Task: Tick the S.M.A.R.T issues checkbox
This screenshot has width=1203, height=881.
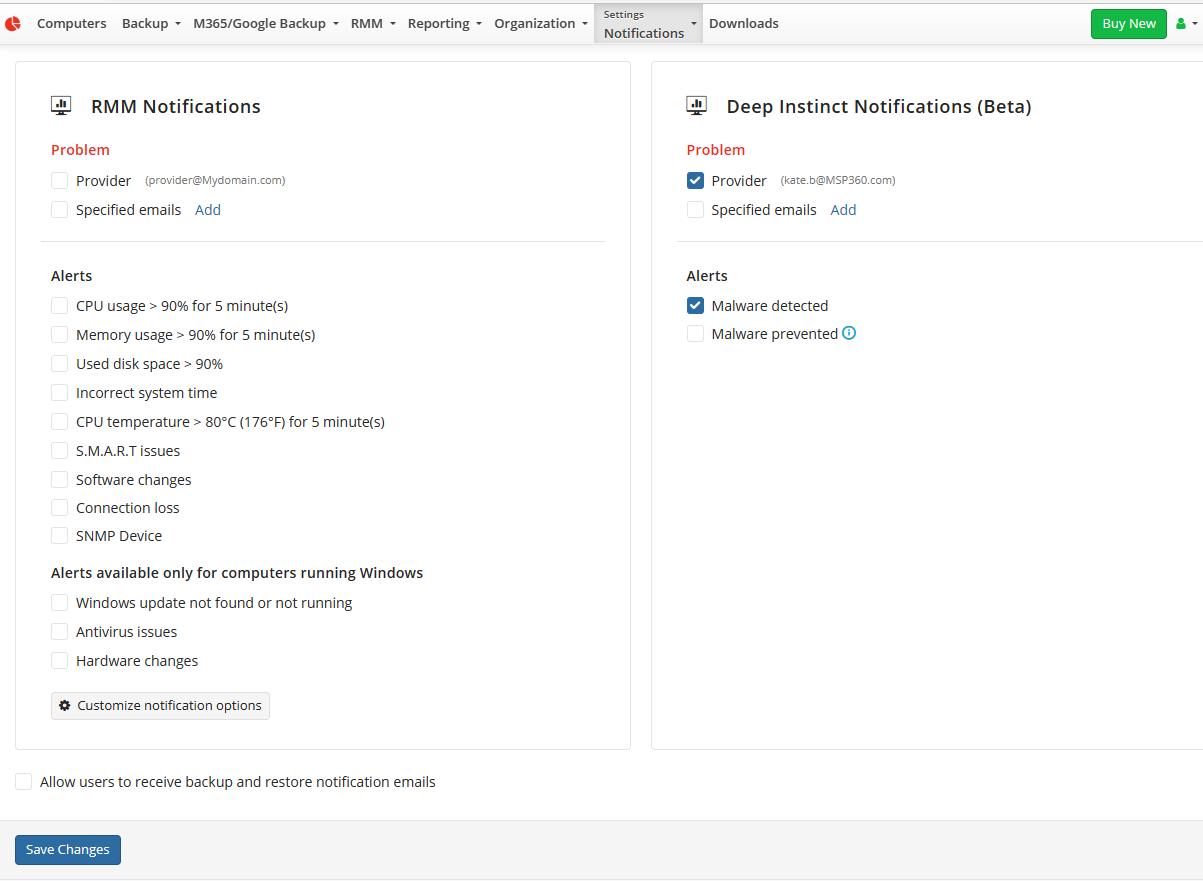Action: pyautogui.click(x=60, y=451)
